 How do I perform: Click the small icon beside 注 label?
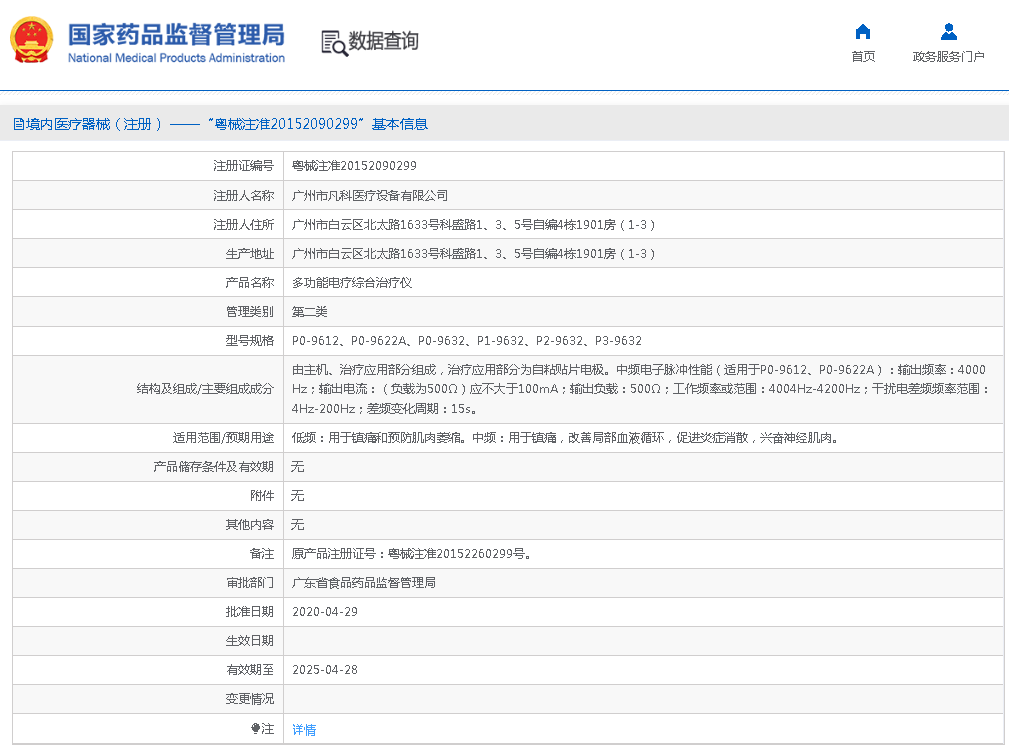[256, 729]
